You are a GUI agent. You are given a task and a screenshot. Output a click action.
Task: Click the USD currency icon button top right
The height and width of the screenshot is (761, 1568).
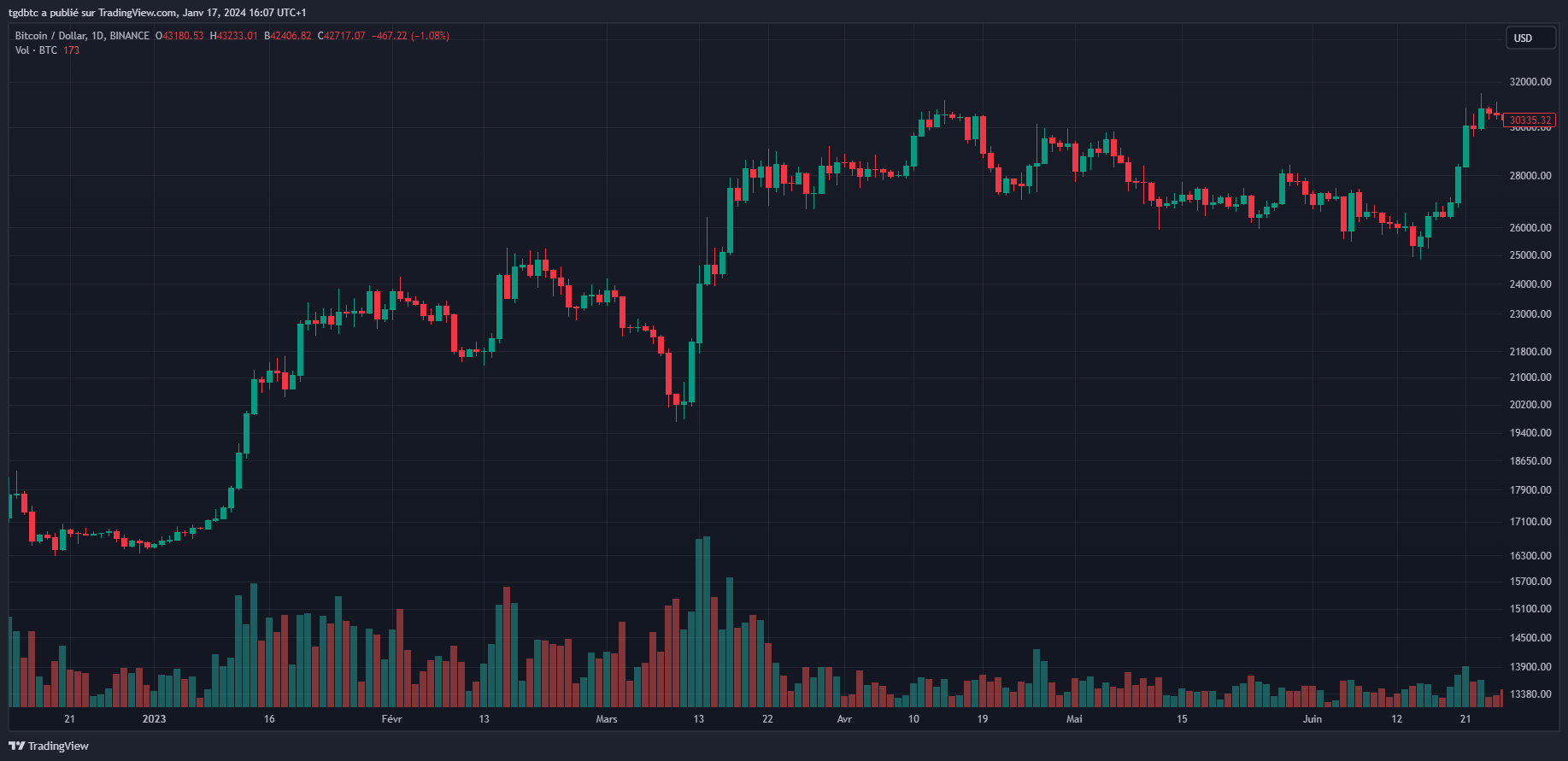click(1530, 38)
